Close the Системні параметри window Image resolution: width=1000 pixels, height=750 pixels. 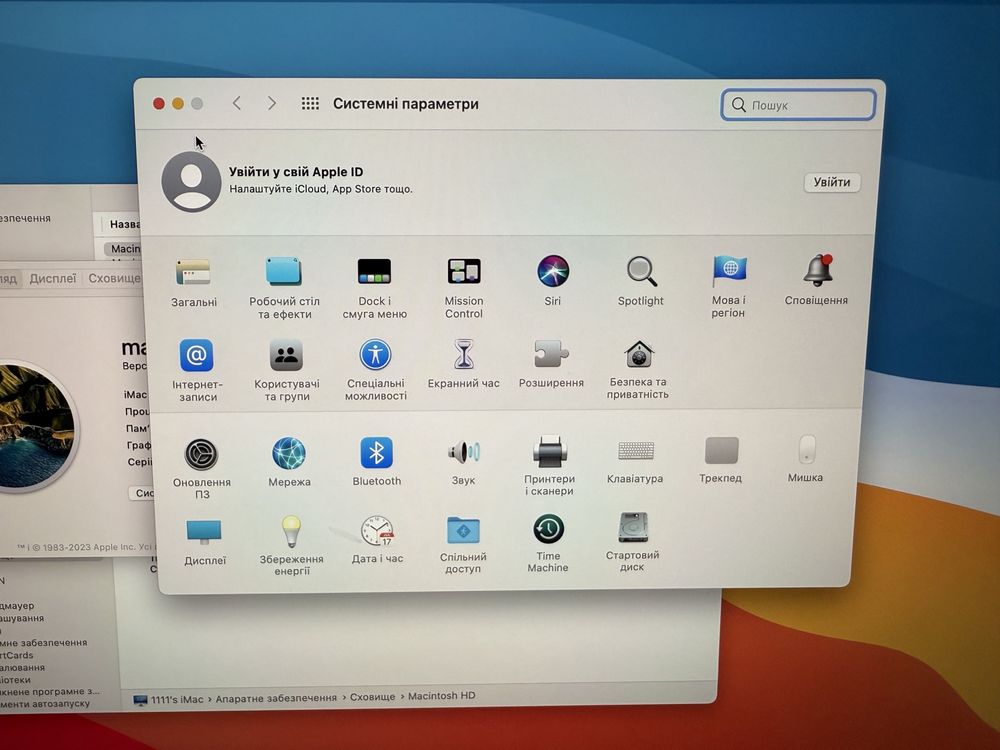(x=159, y=103)
